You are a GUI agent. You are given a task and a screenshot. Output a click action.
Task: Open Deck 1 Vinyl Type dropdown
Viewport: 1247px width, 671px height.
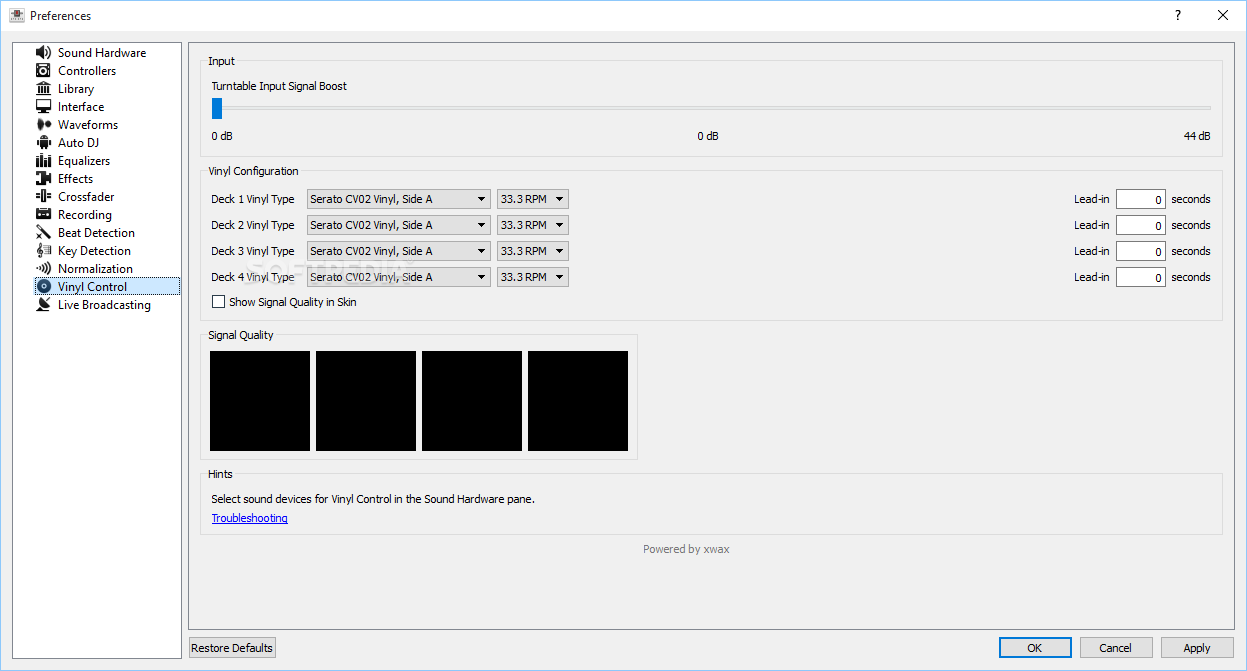tap(398, 199)
